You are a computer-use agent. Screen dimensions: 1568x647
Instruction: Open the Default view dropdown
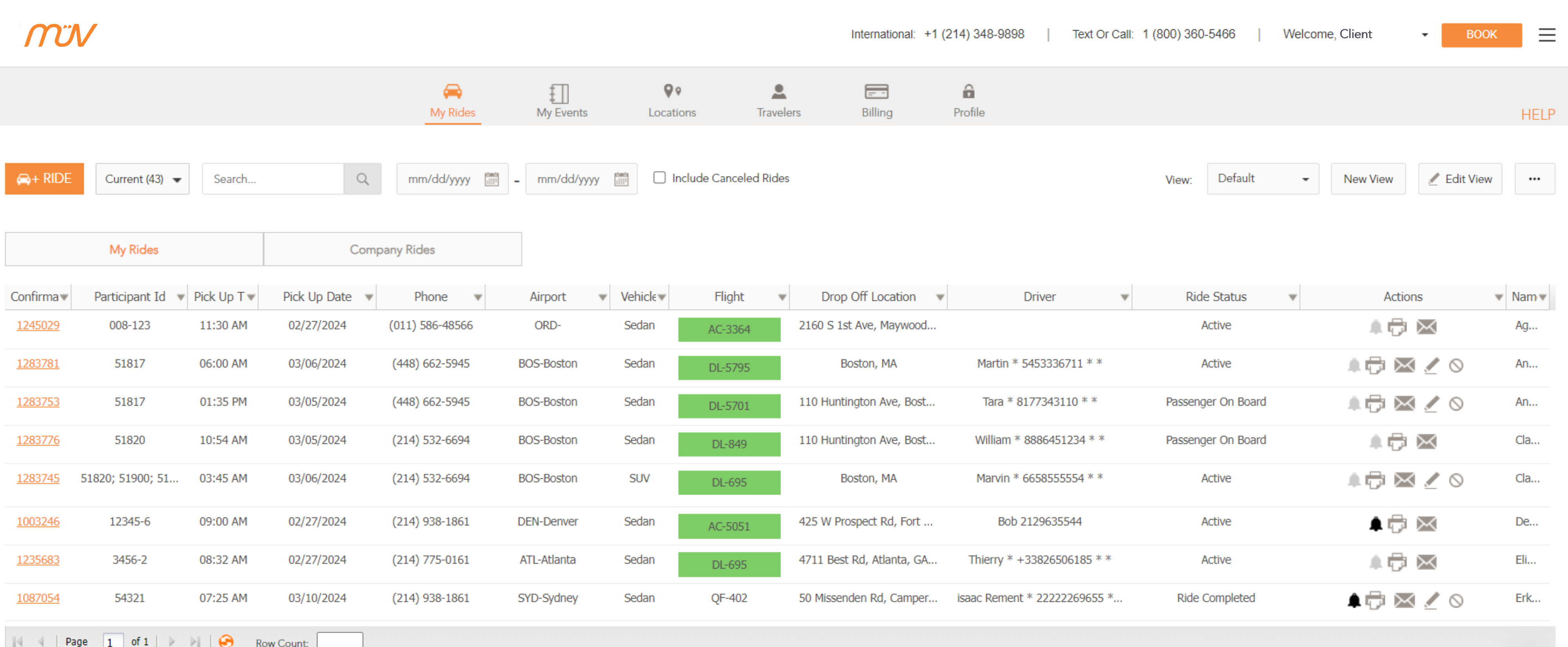(x=1262, y=179)
